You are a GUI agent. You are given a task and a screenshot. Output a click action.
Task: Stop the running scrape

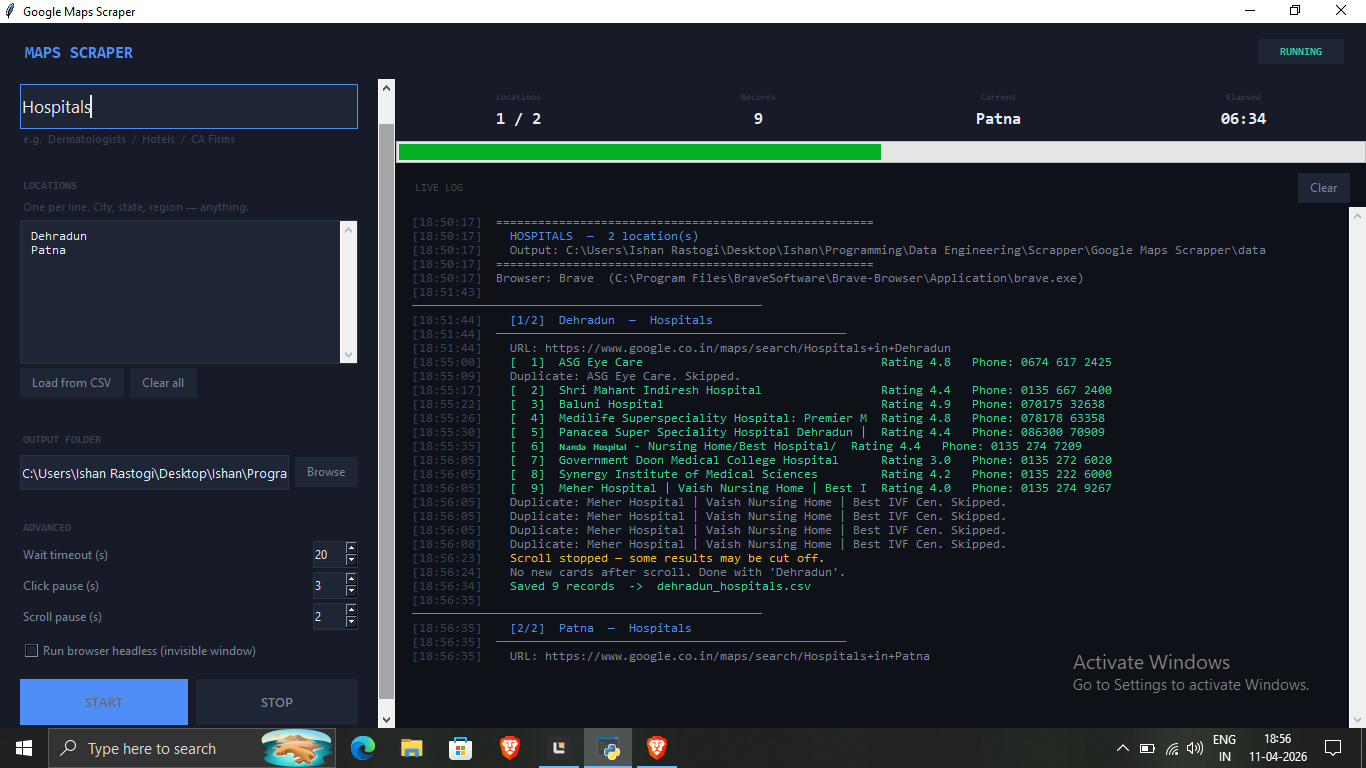tap(277, 702)
